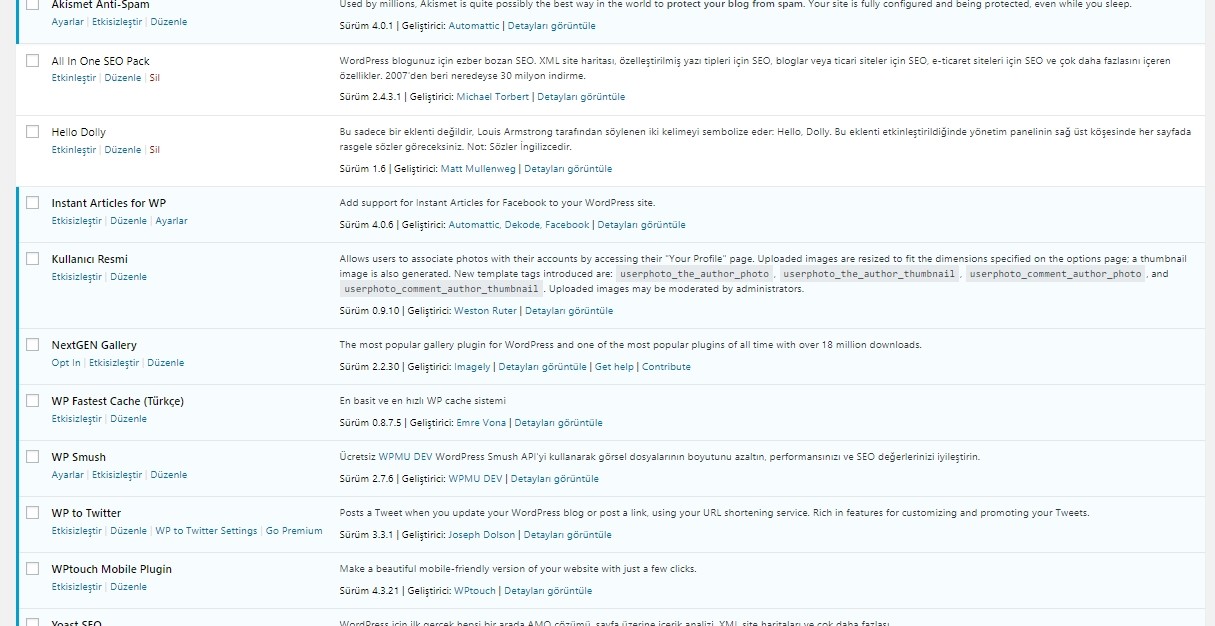
Task: Open Ayarlar for WP Smush
Action: pyautogui.click(x=68, y=475)
